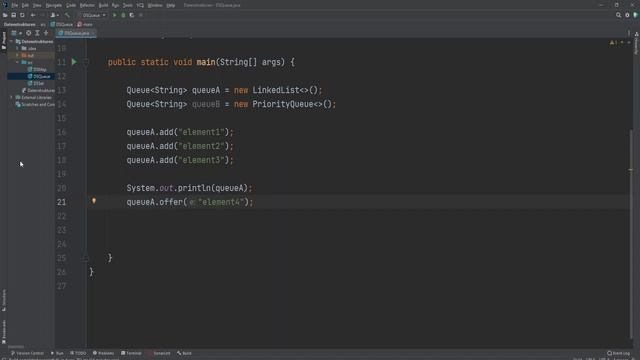640x360 pixels.
Task: Place cursor on empty line 23 in editor
Action: [x=359, y=230]
